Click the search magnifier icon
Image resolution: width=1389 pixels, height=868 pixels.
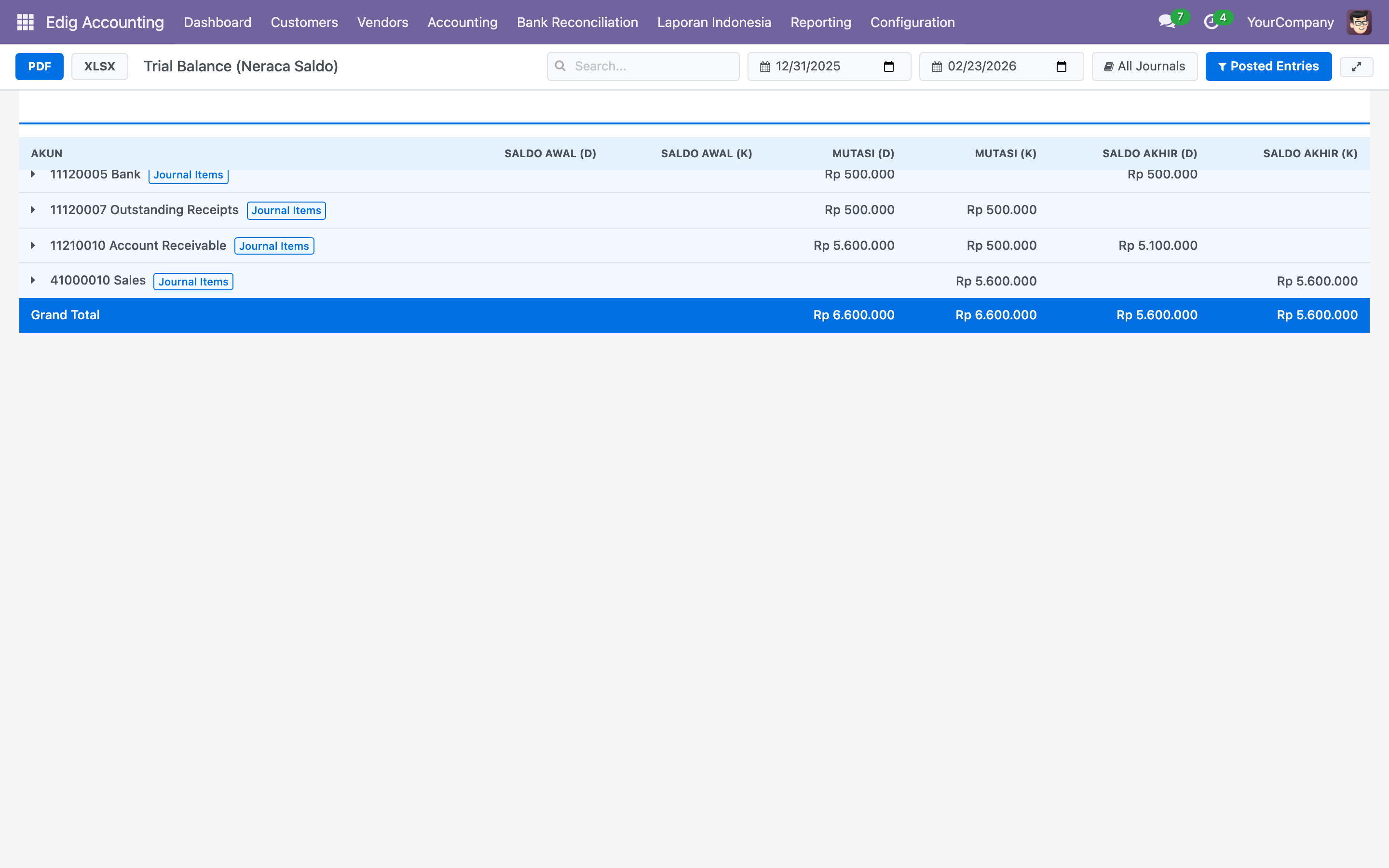[560, 66]
